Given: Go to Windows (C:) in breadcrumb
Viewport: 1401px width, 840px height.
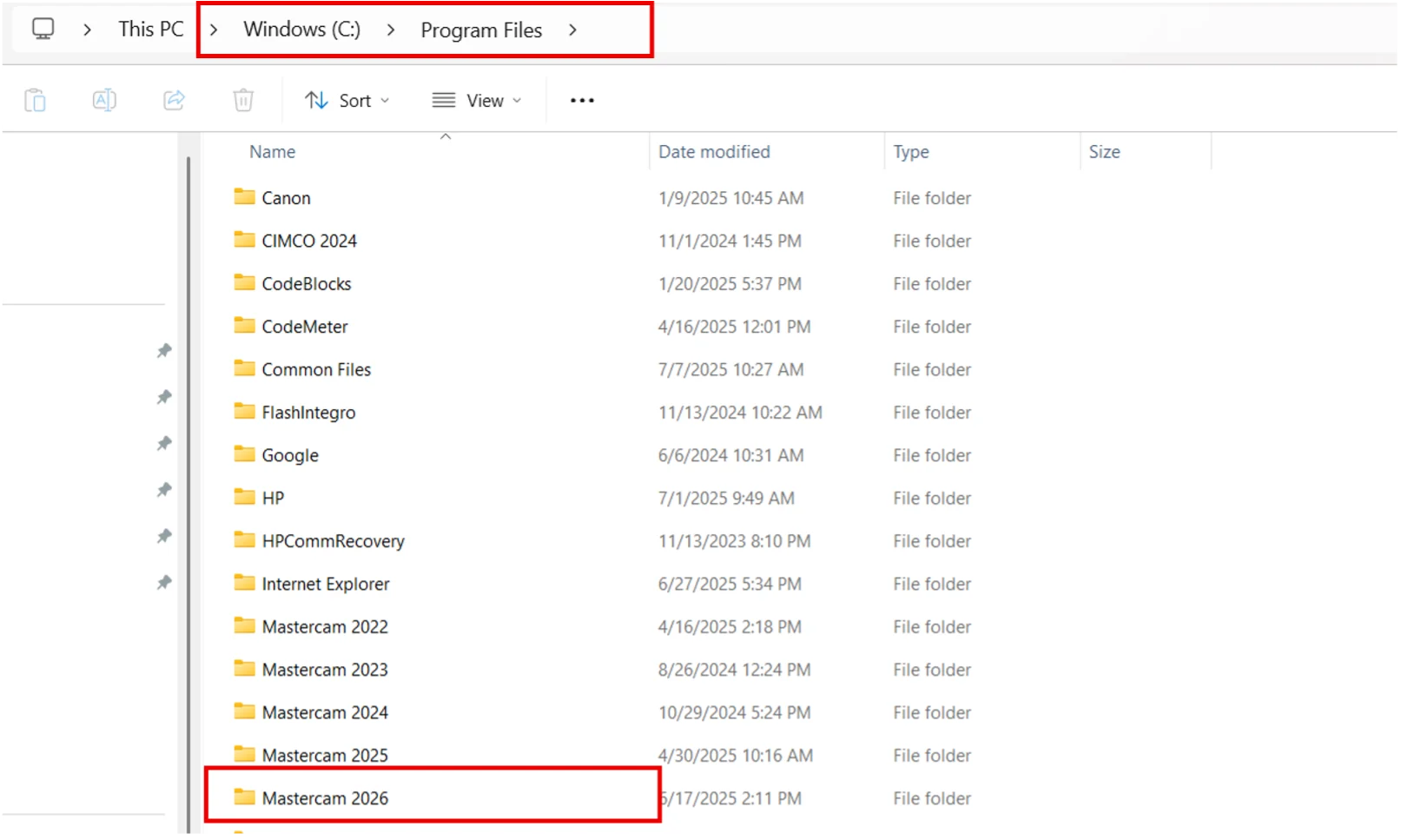Looking at the screenshot, I should [x=301, y=29].
